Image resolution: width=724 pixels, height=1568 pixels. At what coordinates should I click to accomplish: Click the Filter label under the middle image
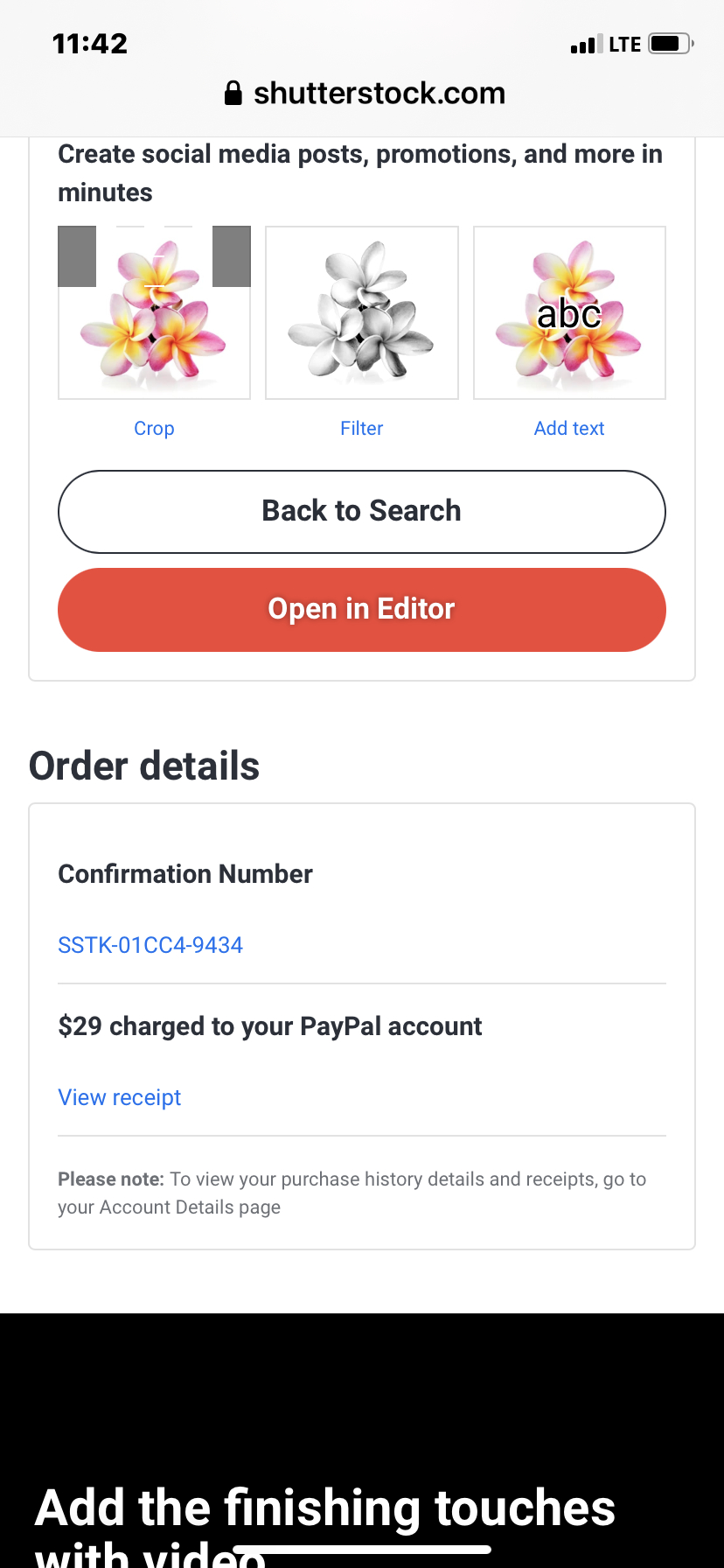tap(361, 428)
